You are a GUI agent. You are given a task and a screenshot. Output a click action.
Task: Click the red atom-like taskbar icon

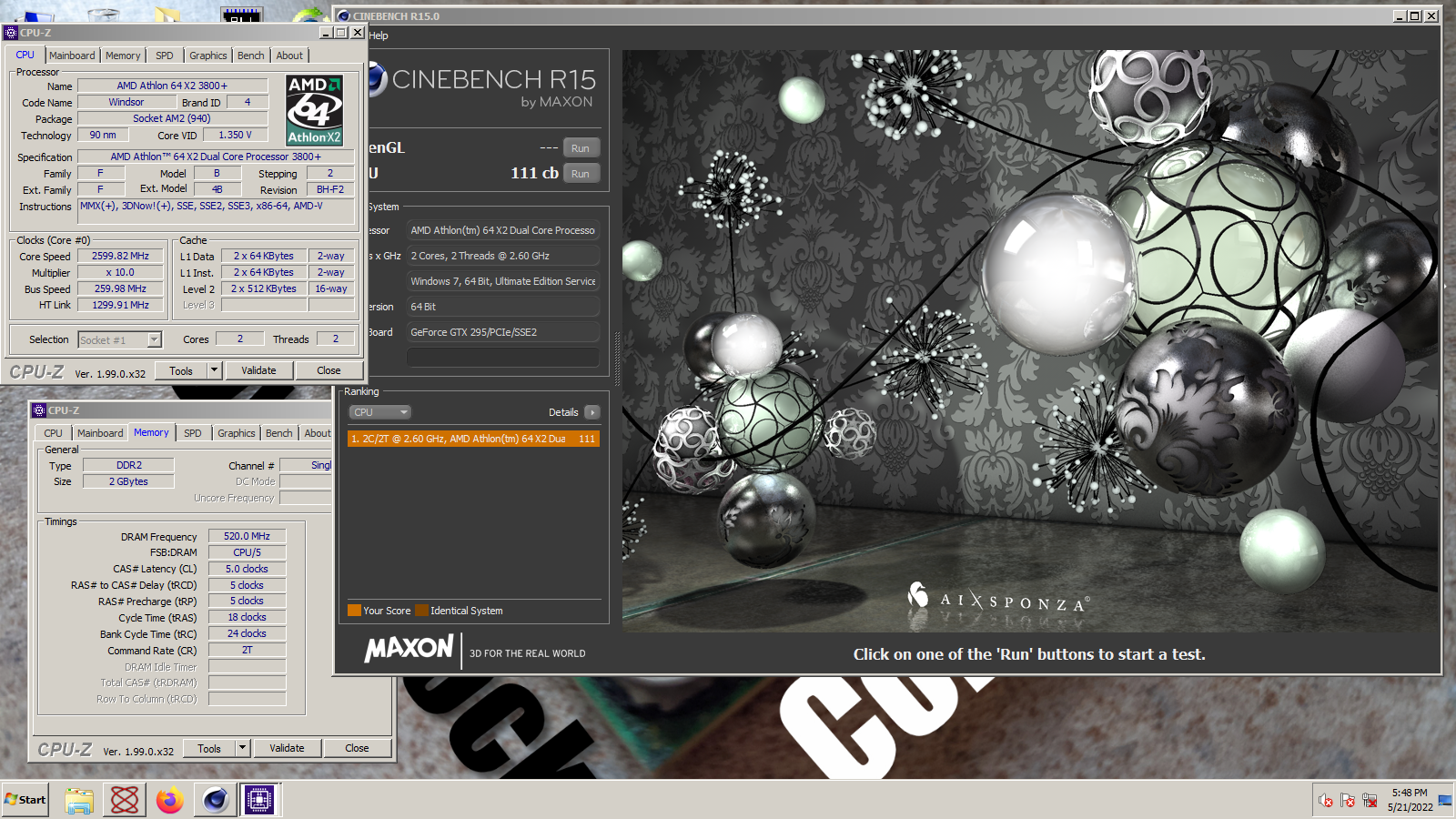(x=125, y=800)
